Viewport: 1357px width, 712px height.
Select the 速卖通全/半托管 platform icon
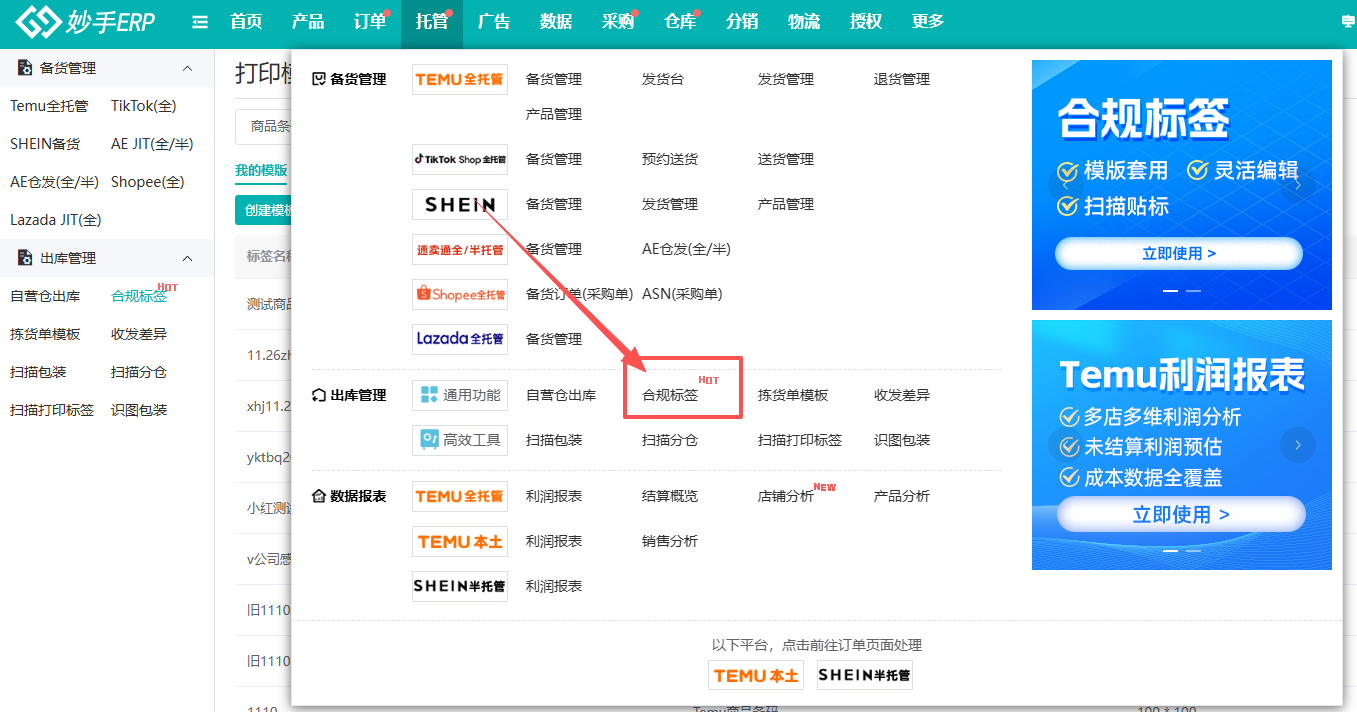459,249
